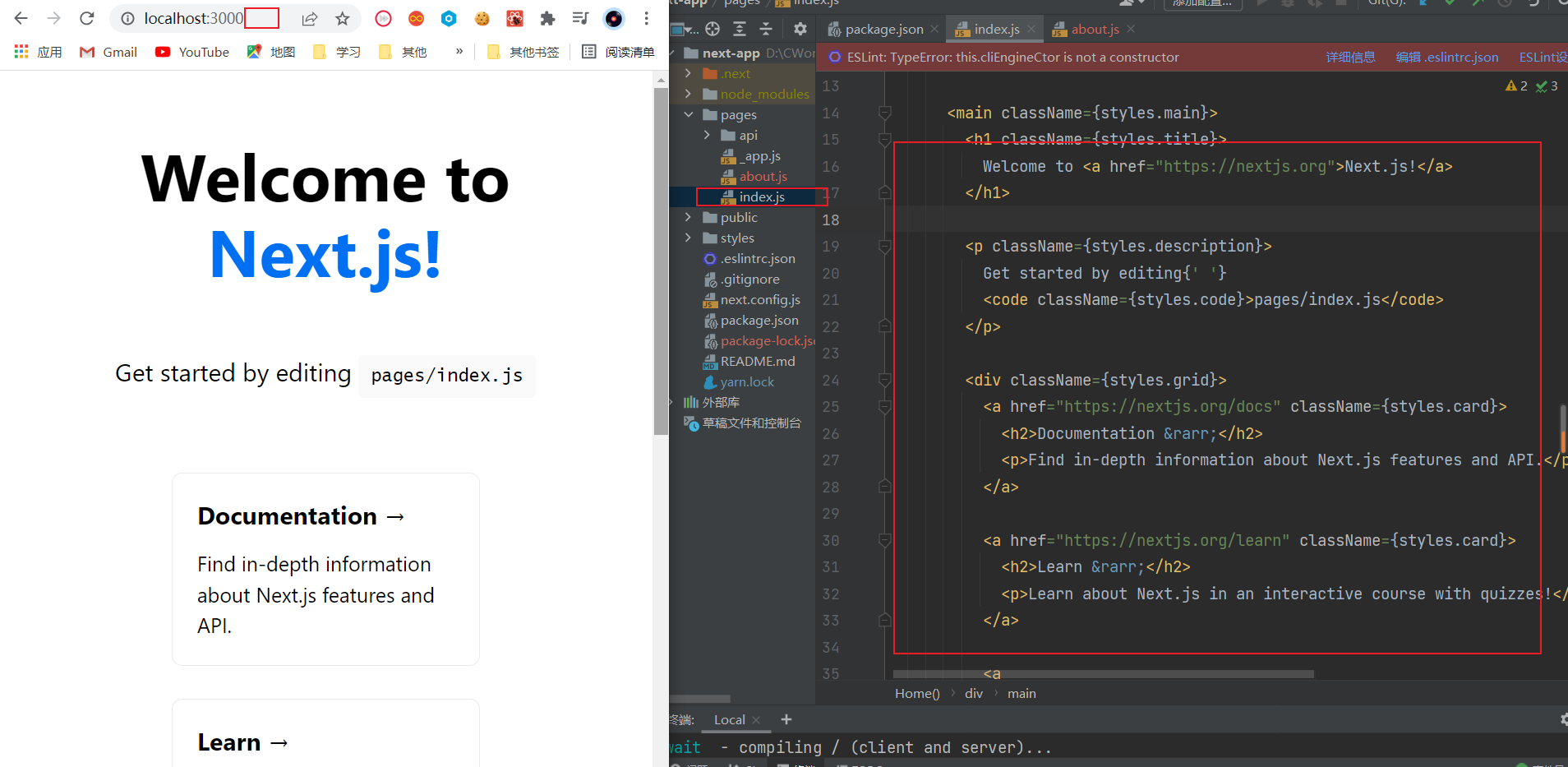Reload the localhost page

tap(87, 18)
